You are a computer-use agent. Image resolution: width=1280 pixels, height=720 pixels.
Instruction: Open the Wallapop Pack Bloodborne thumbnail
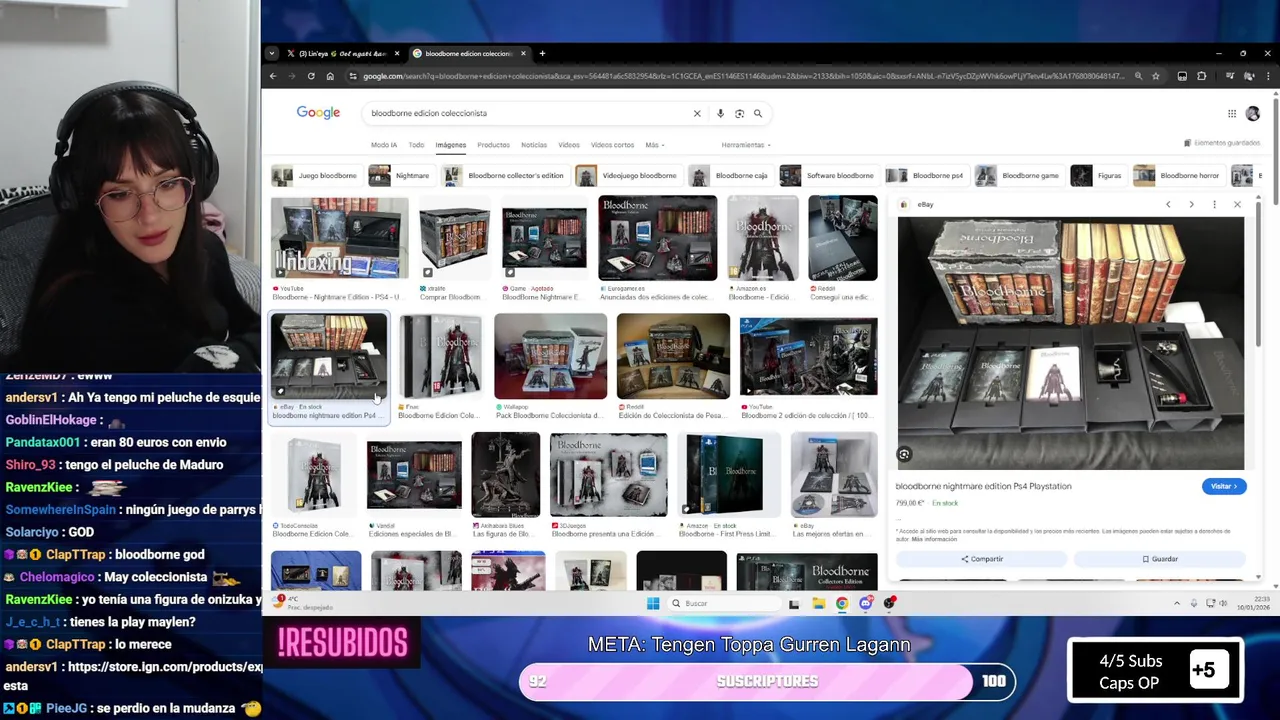click(x=551, y=357)
